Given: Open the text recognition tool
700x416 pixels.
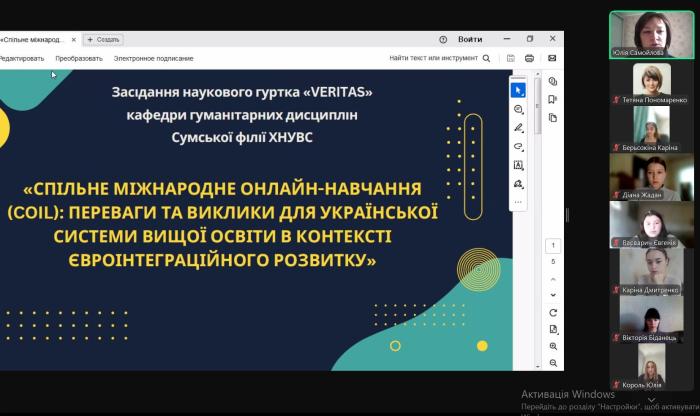Looking at the screenshot, I should 518,165.
